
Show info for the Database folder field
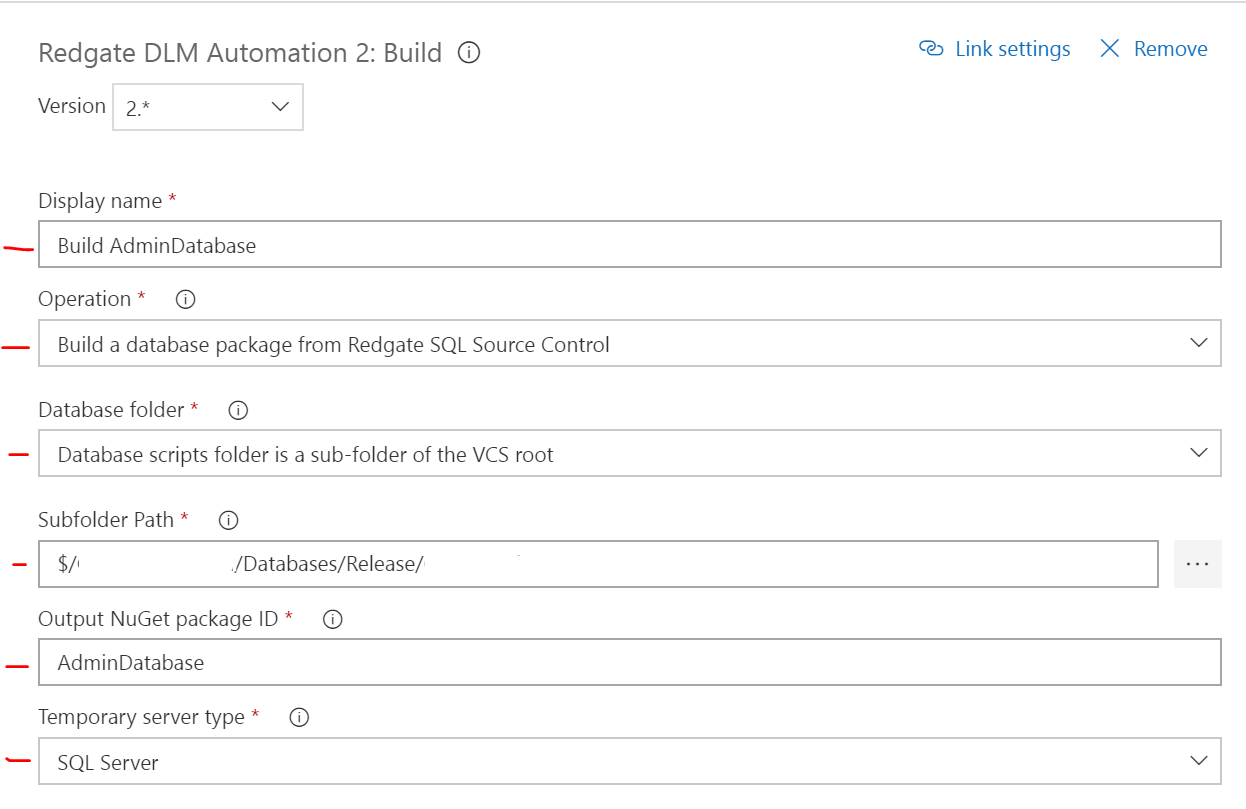point(238,410)
